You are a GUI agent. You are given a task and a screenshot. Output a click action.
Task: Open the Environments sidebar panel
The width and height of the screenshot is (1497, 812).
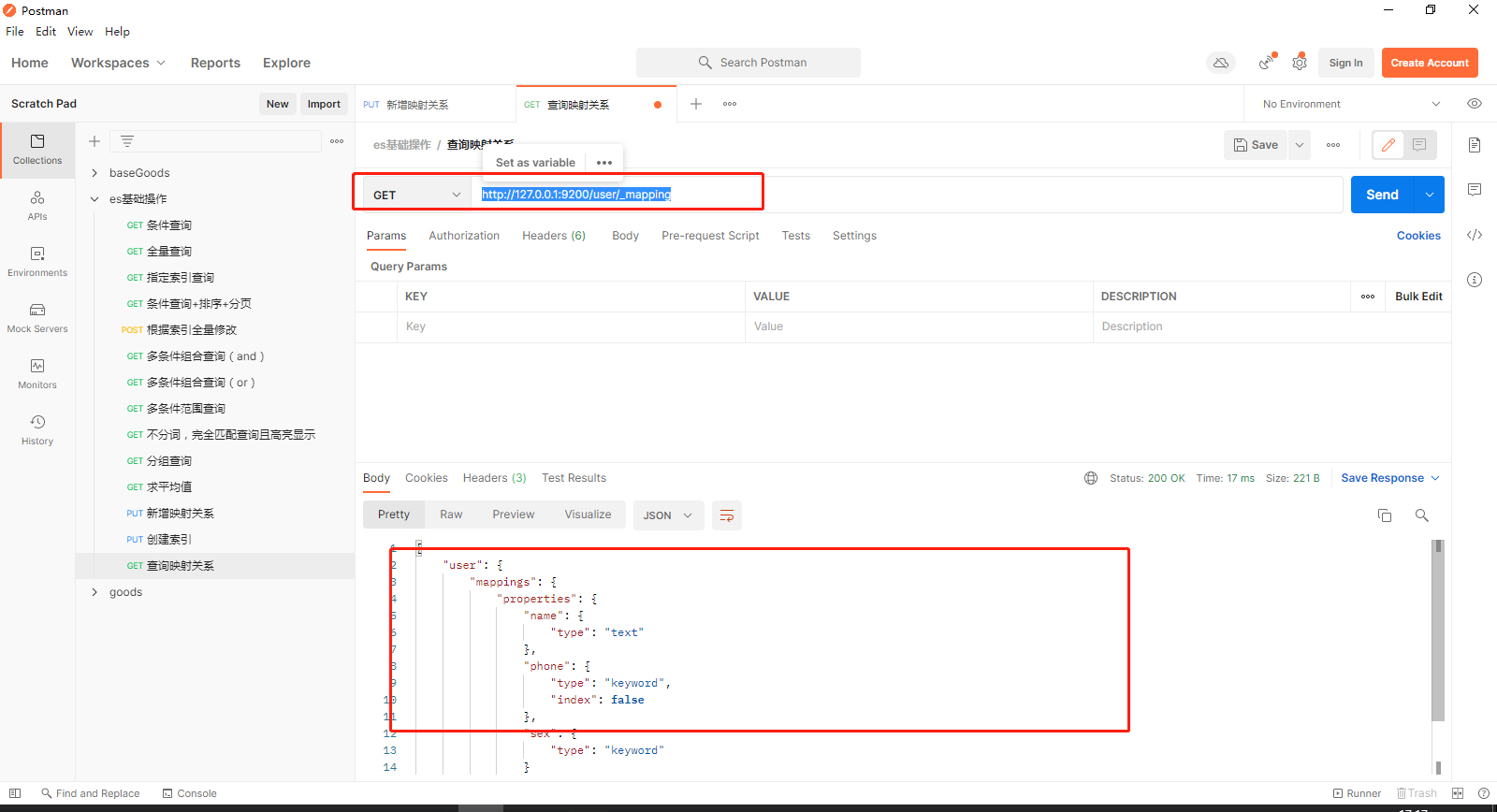37,262
